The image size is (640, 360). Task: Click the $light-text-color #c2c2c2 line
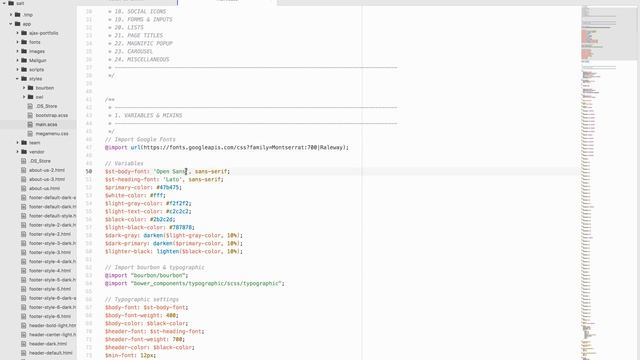(x=148, y=211)
